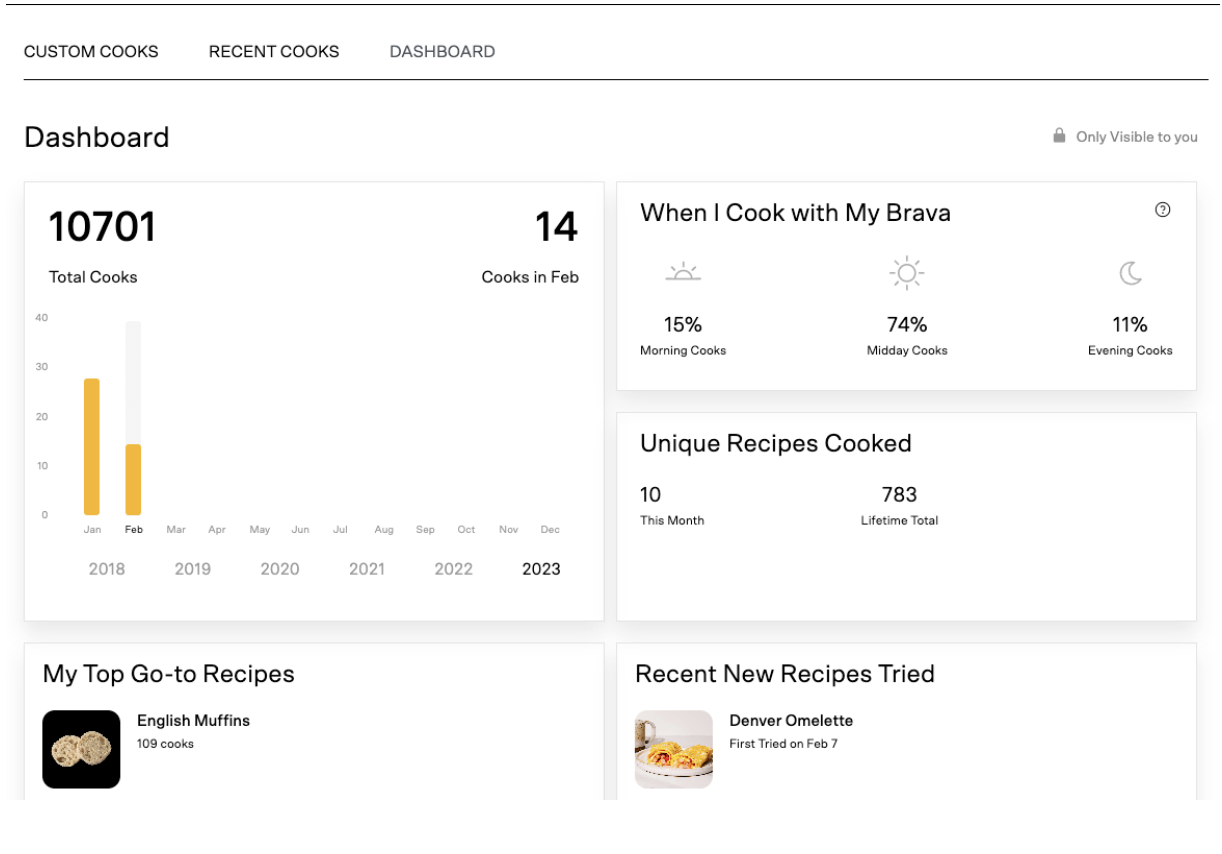Click the 109 cooks text
Screen dimensions: 1222x854
point(165,744)
